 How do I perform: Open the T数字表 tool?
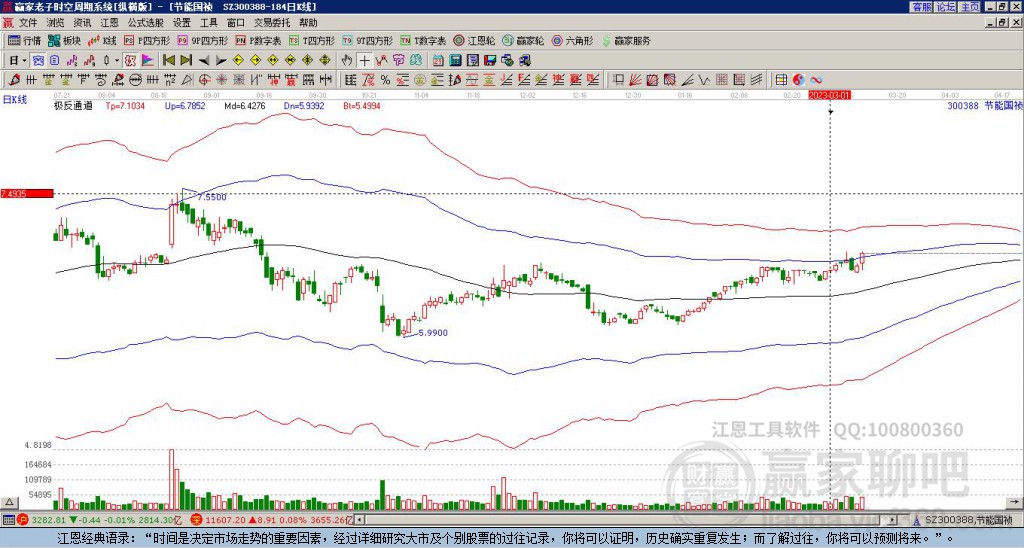click(423, 40)
